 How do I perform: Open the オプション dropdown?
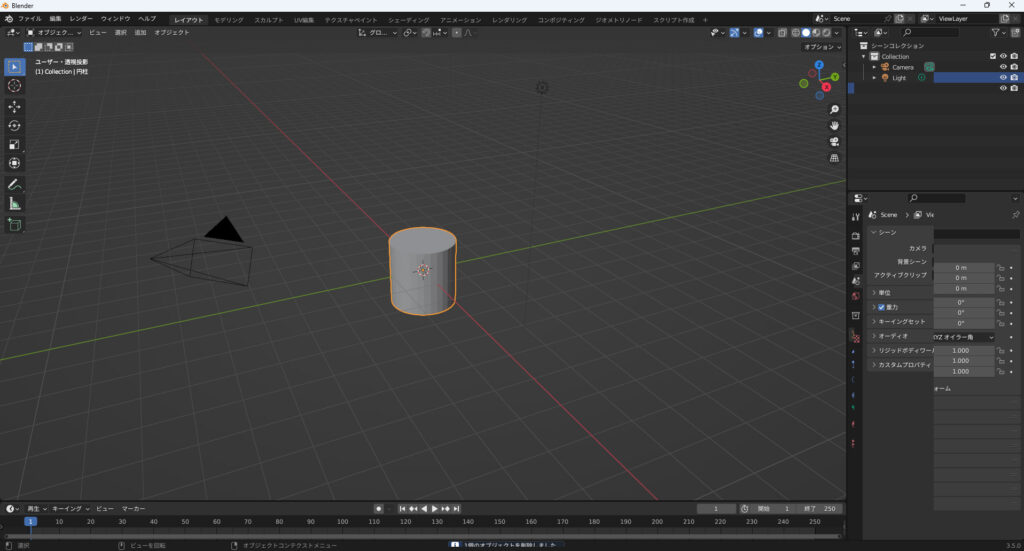(x=822, y=47)
